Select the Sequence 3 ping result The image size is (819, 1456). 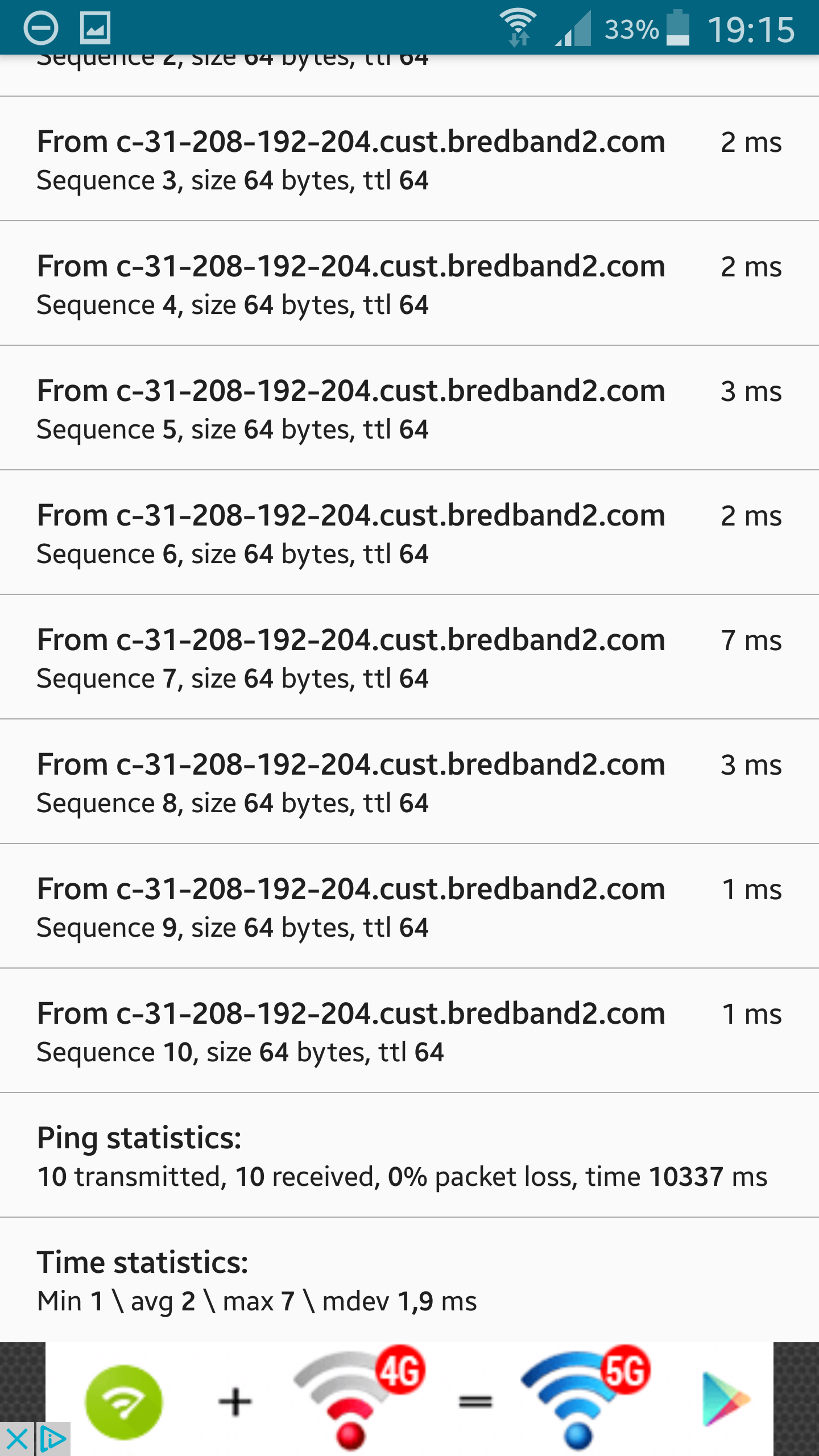coord(409,159)
